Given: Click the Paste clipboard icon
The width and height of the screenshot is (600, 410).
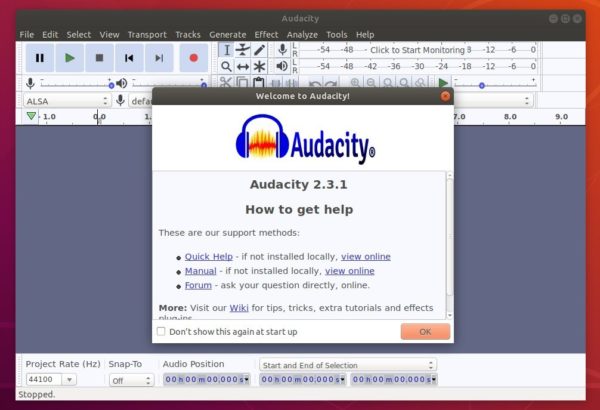Looking at the screenshot, I should click(259, 82).
